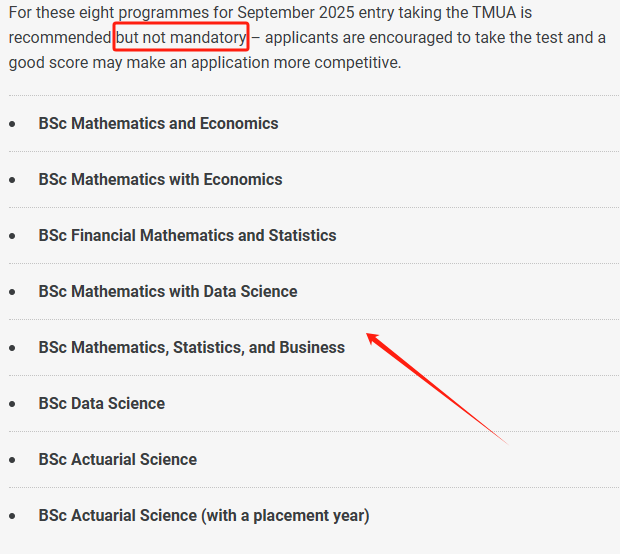
Task: Open BSc Actuarial Science with placement year
Action: pyautogui.click(x=204, y=516)
